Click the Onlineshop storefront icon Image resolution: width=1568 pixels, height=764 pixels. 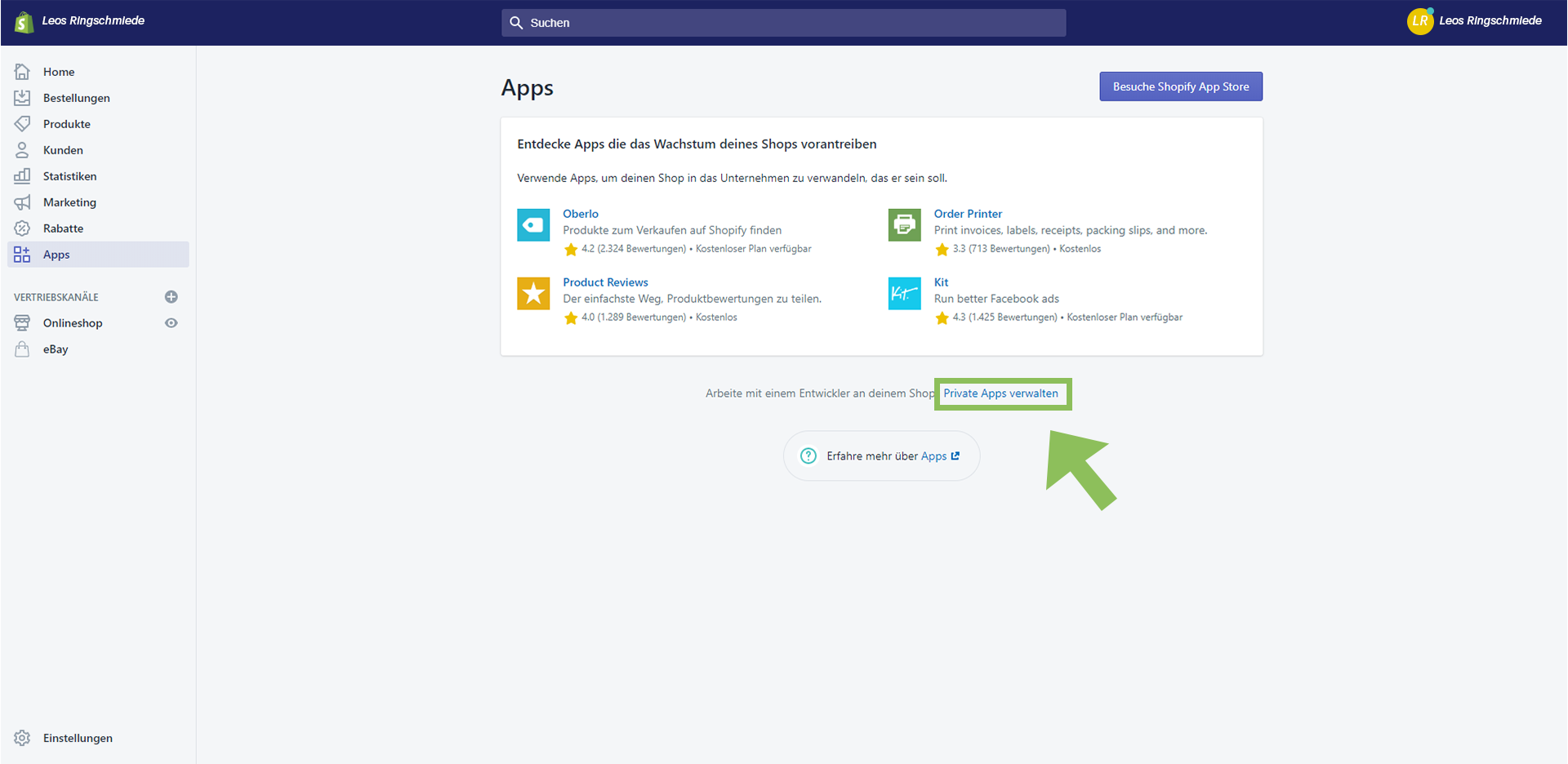(x=22, y=323)
